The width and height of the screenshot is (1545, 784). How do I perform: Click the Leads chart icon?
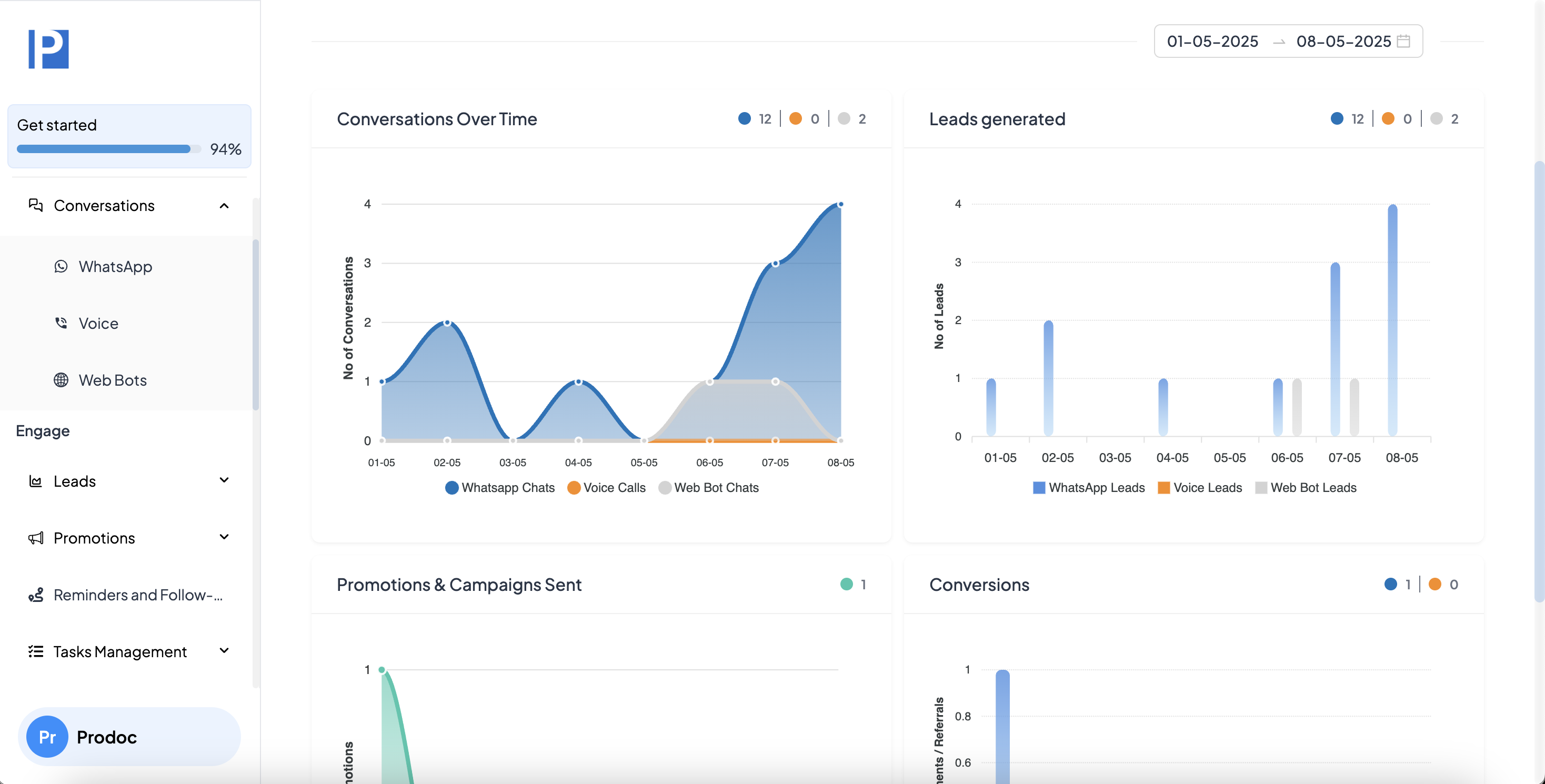(x=35, y=481)
